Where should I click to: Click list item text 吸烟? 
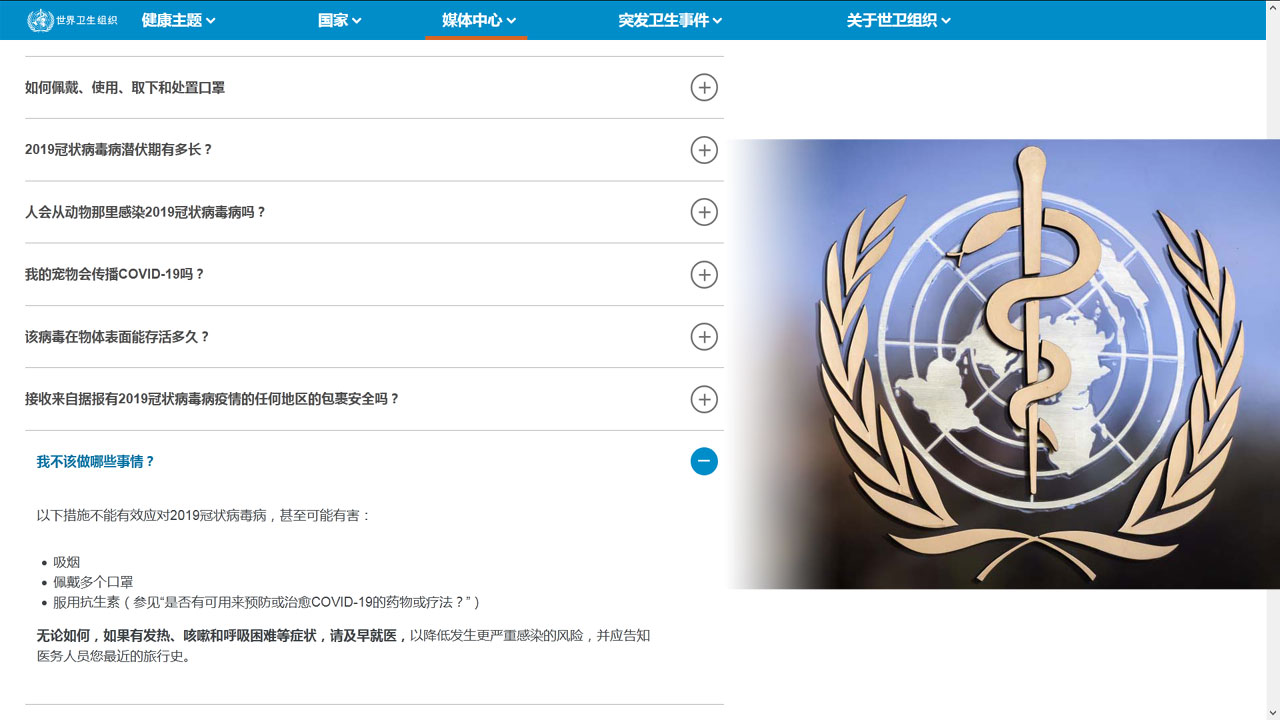(x=67, y=563)
